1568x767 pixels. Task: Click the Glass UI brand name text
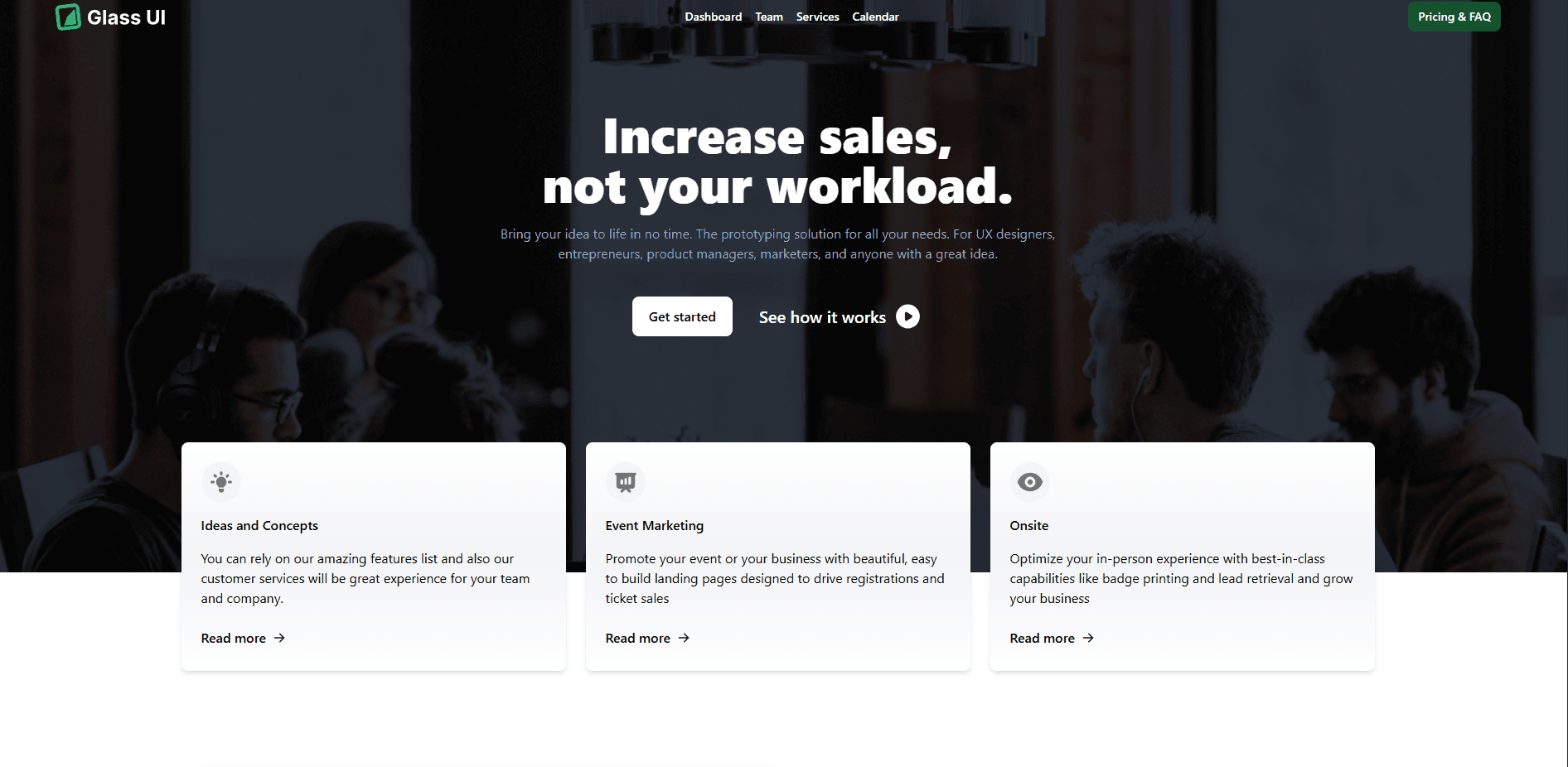(x=126, y=17)
